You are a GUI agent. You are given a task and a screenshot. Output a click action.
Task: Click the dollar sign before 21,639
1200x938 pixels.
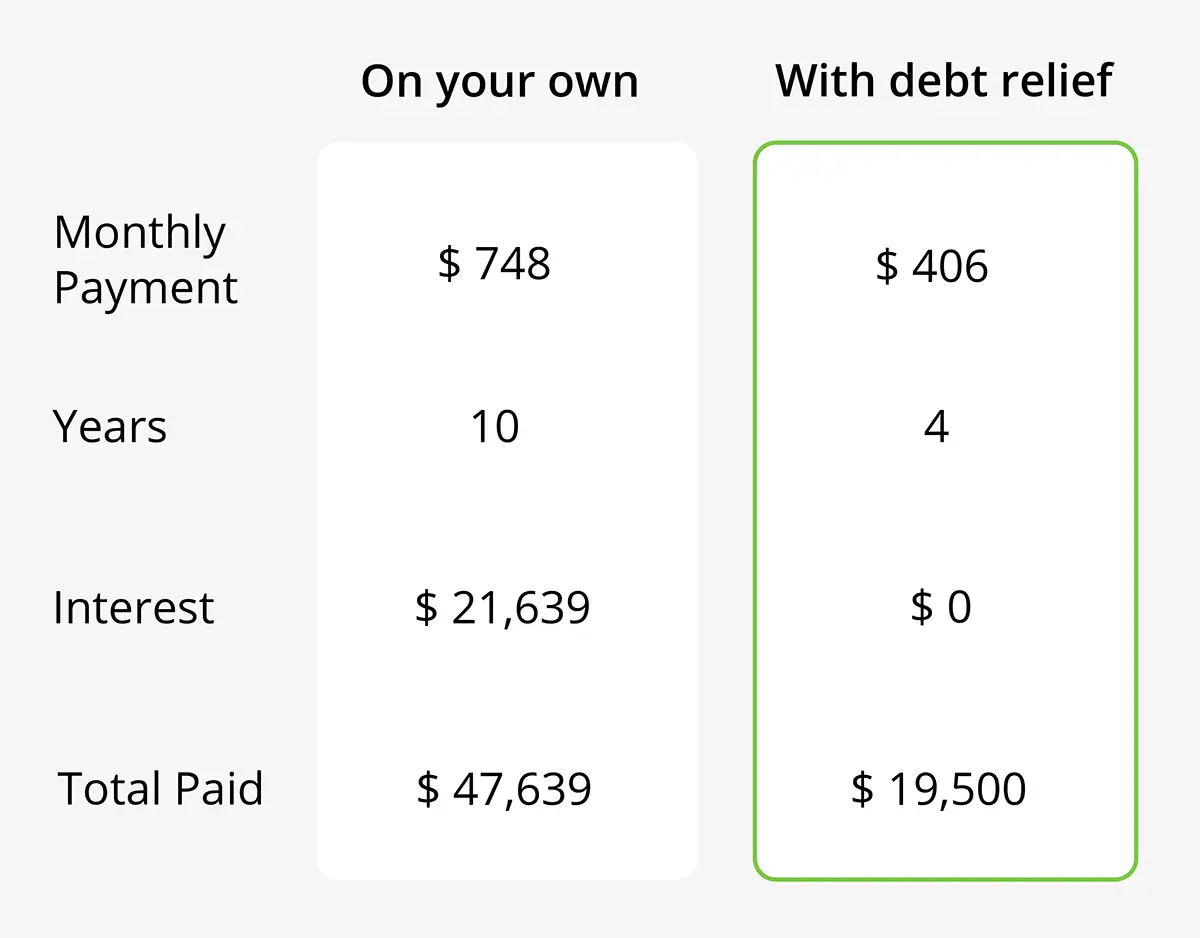click(x=427, y=609)
